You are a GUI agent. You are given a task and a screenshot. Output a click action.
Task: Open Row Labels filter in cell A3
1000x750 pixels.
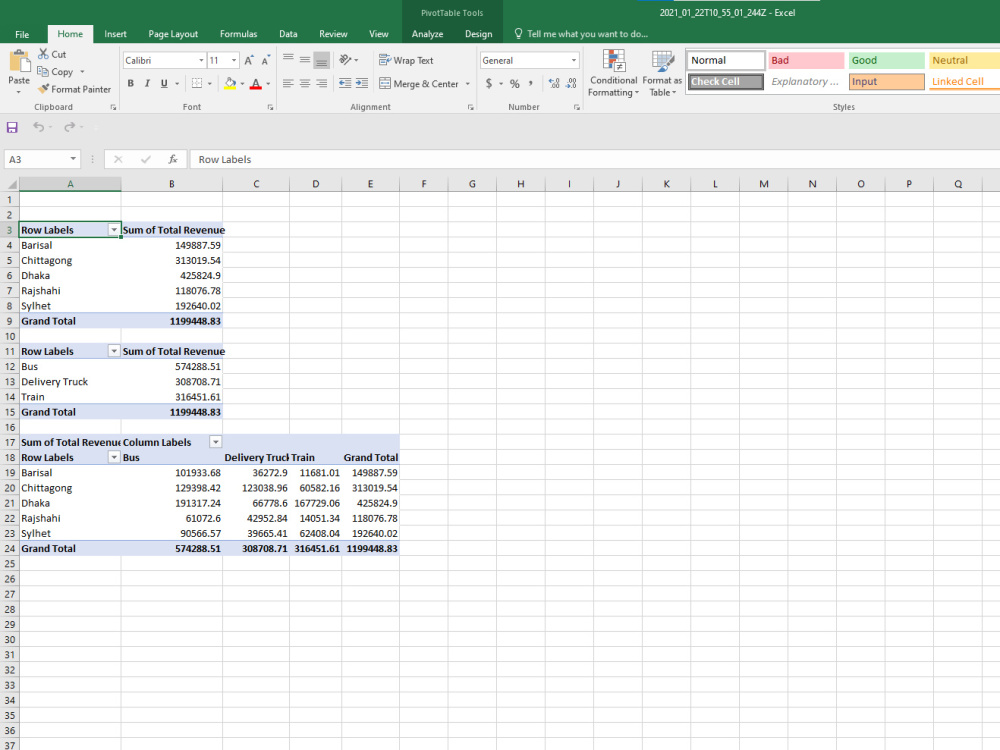(114, 230)
